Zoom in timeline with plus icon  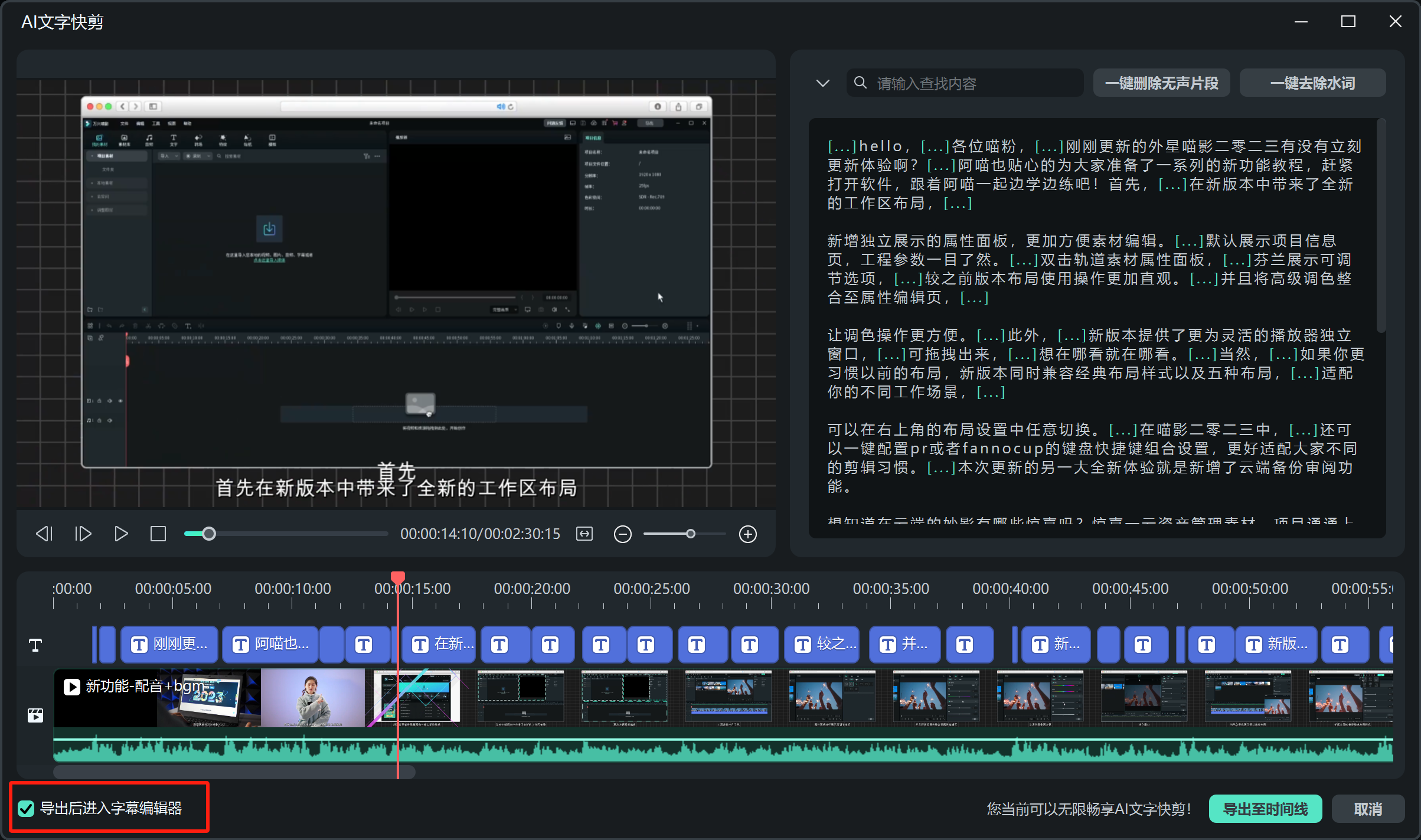(x=747, y=534)
